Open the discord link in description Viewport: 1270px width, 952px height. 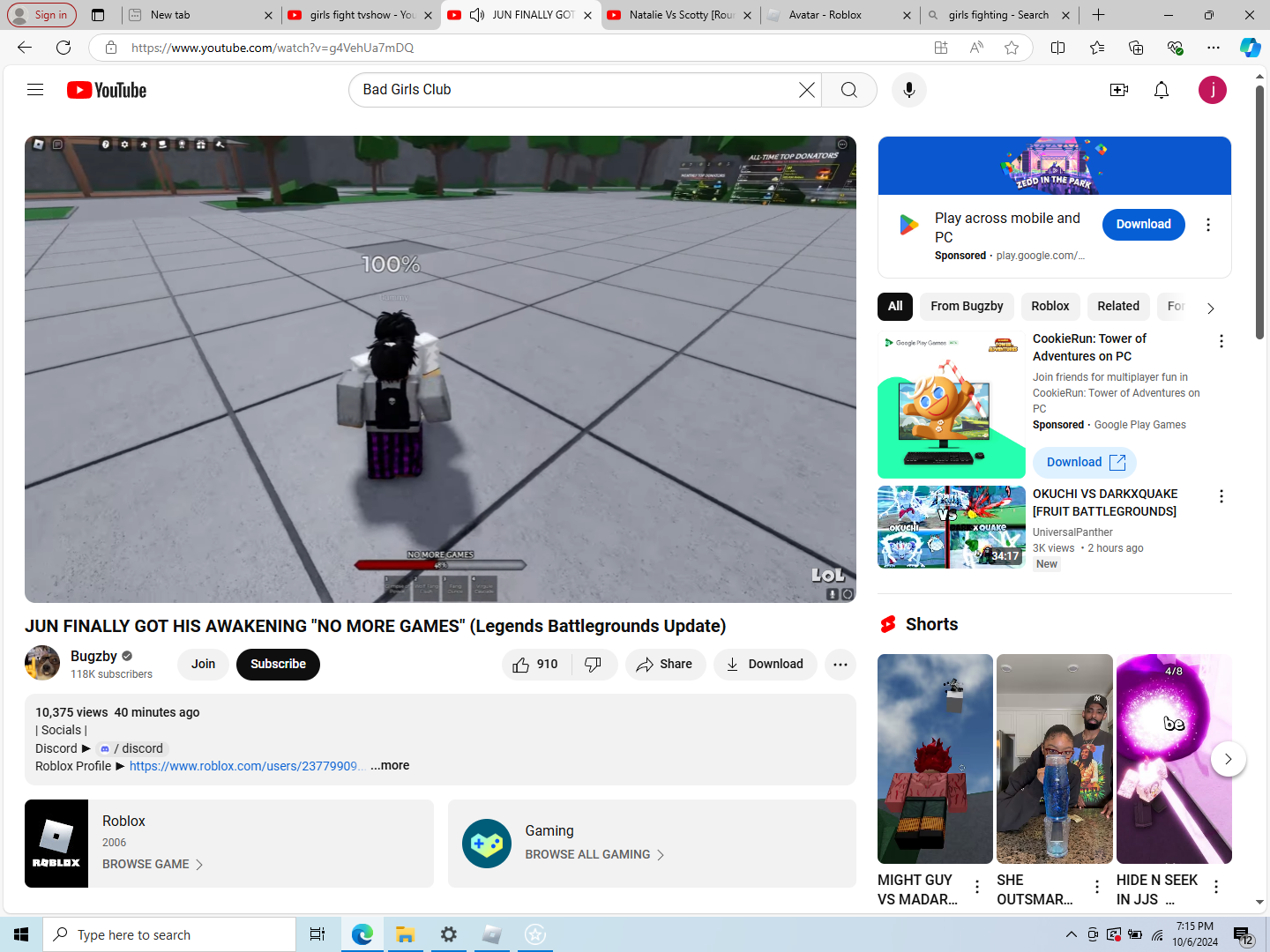click(x=131, y=748)
